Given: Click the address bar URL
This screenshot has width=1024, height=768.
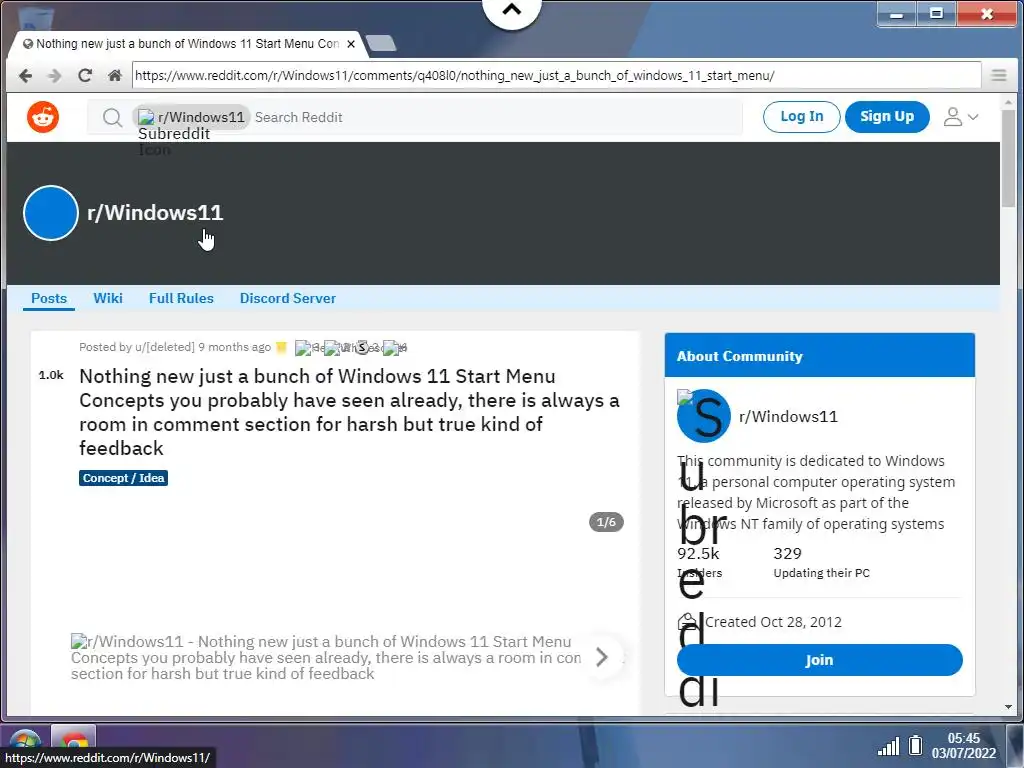Looking at the screenshot, I should click(556, 76).
